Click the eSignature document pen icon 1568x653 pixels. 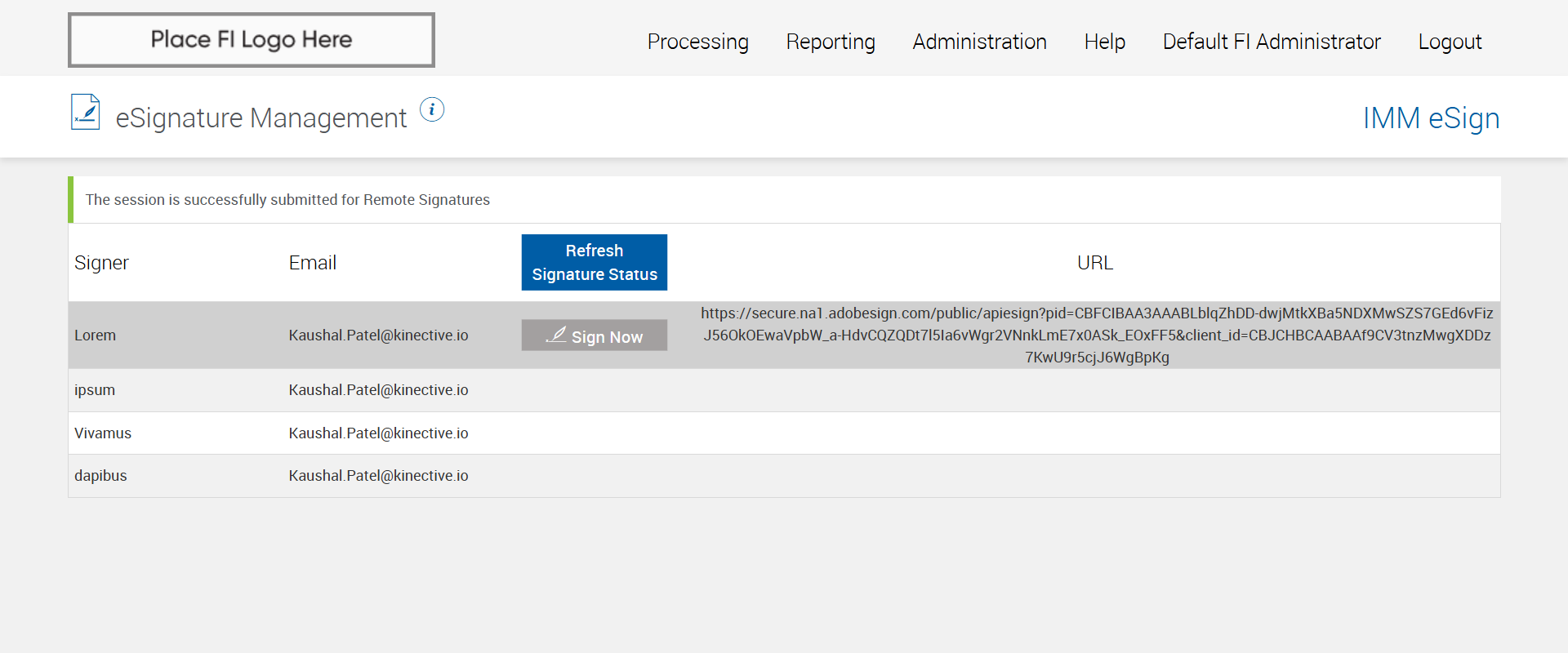pos(85,113)
